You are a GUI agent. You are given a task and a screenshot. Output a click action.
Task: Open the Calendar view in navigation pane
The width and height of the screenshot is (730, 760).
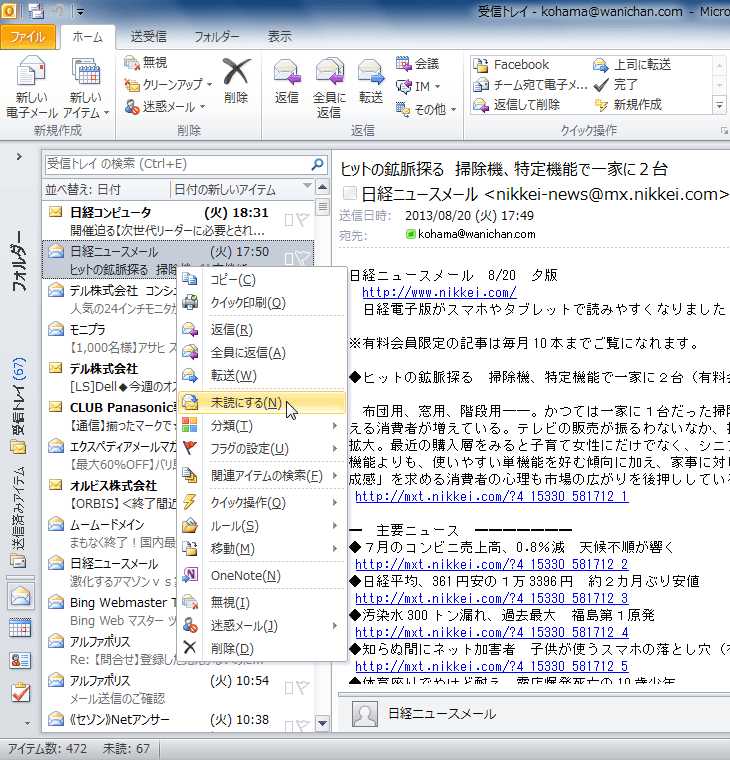[20, 628]
